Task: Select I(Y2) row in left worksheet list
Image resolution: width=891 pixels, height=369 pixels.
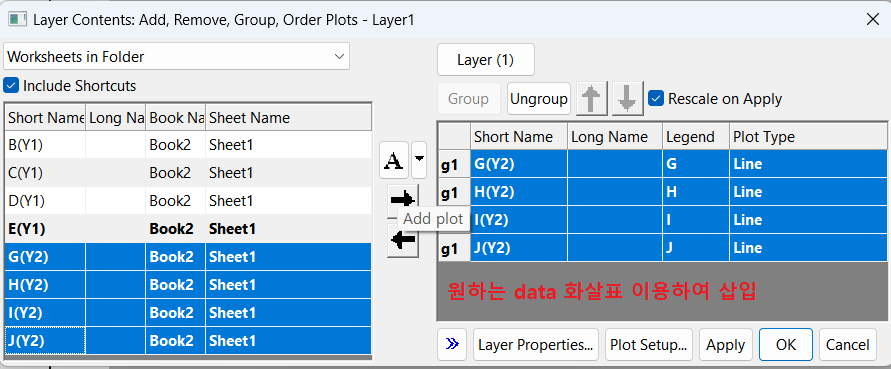Action: (188, 313)
